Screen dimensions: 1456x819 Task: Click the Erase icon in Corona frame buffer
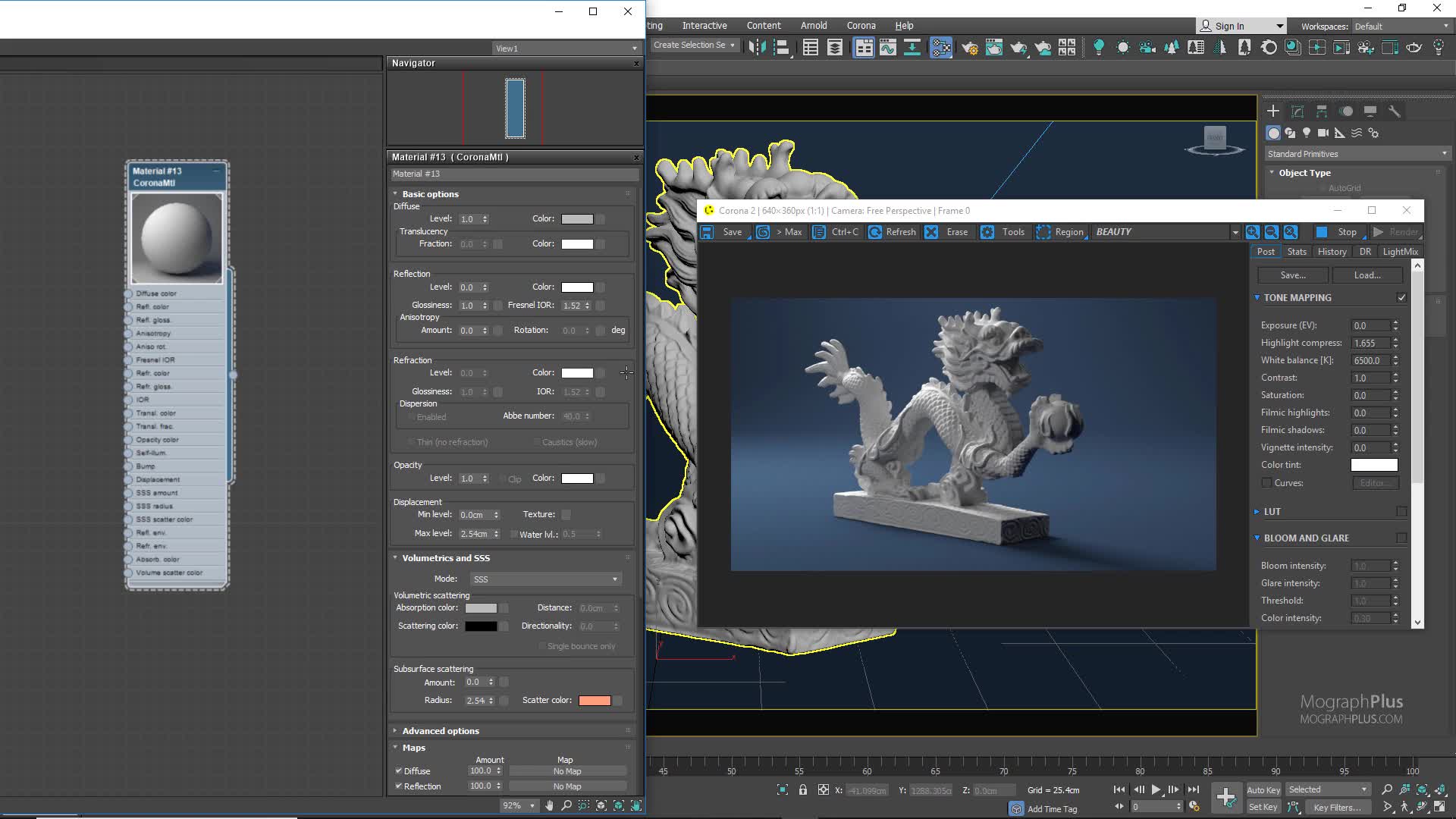click(931, 232)
